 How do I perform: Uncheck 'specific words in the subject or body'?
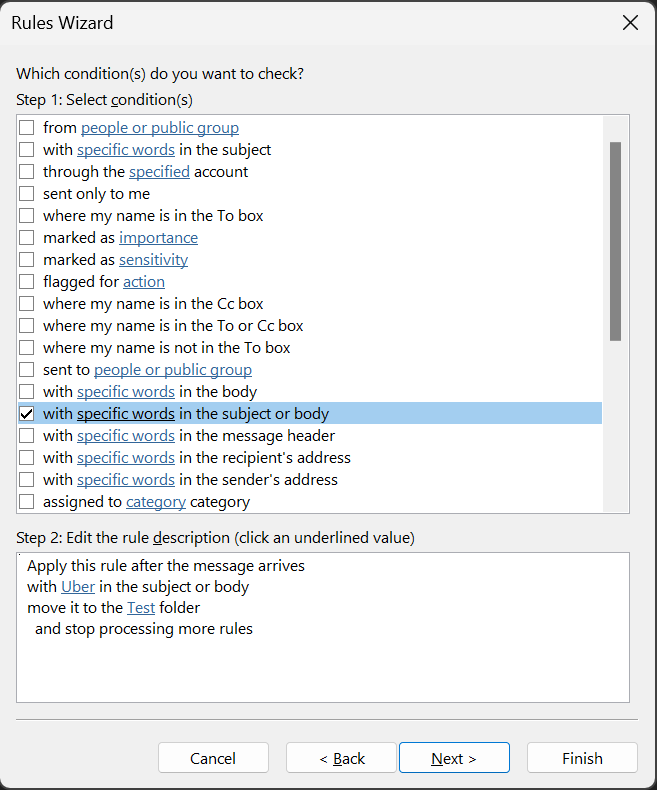pos(27,414)
